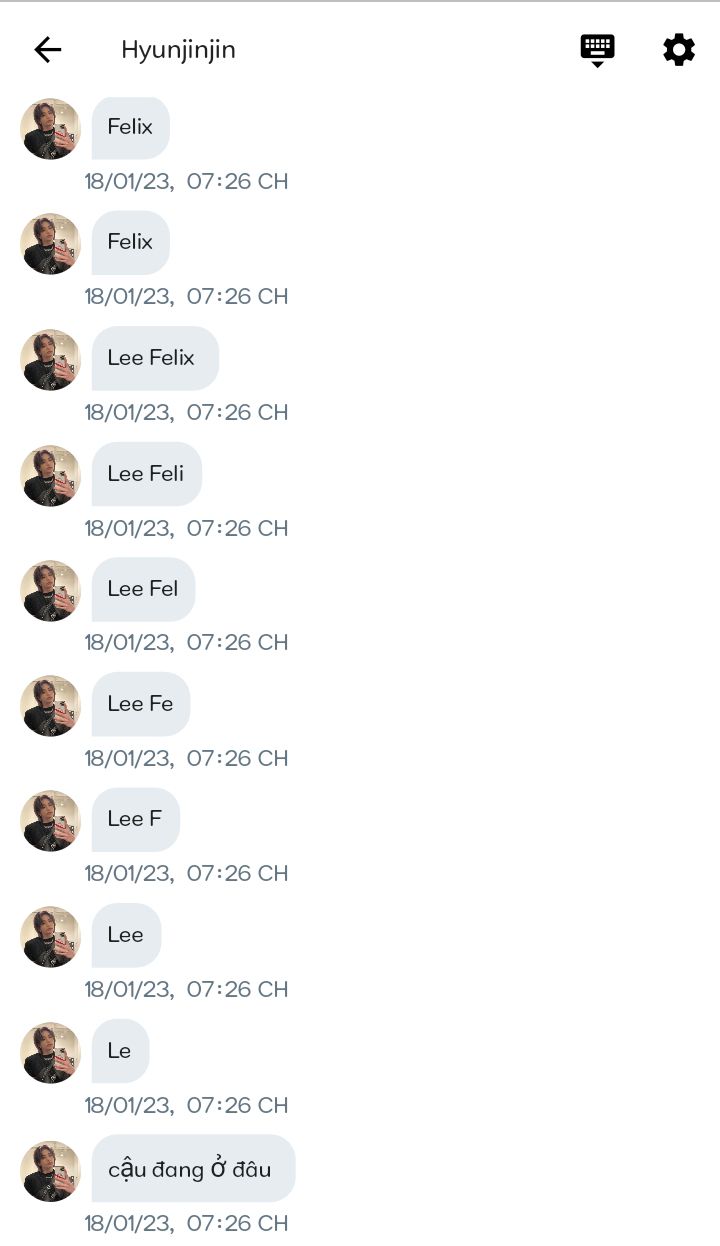Tap avatar beside the Lee Felix message
This screenshot has height=1246, width=720.
click(x=50, y=360)
